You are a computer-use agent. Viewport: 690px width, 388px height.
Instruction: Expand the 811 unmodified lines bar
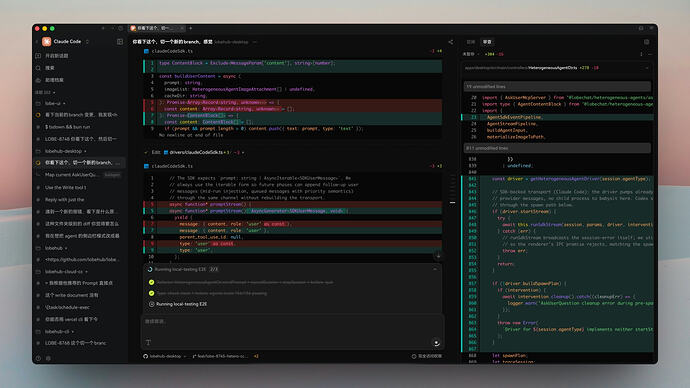point(557,148)
